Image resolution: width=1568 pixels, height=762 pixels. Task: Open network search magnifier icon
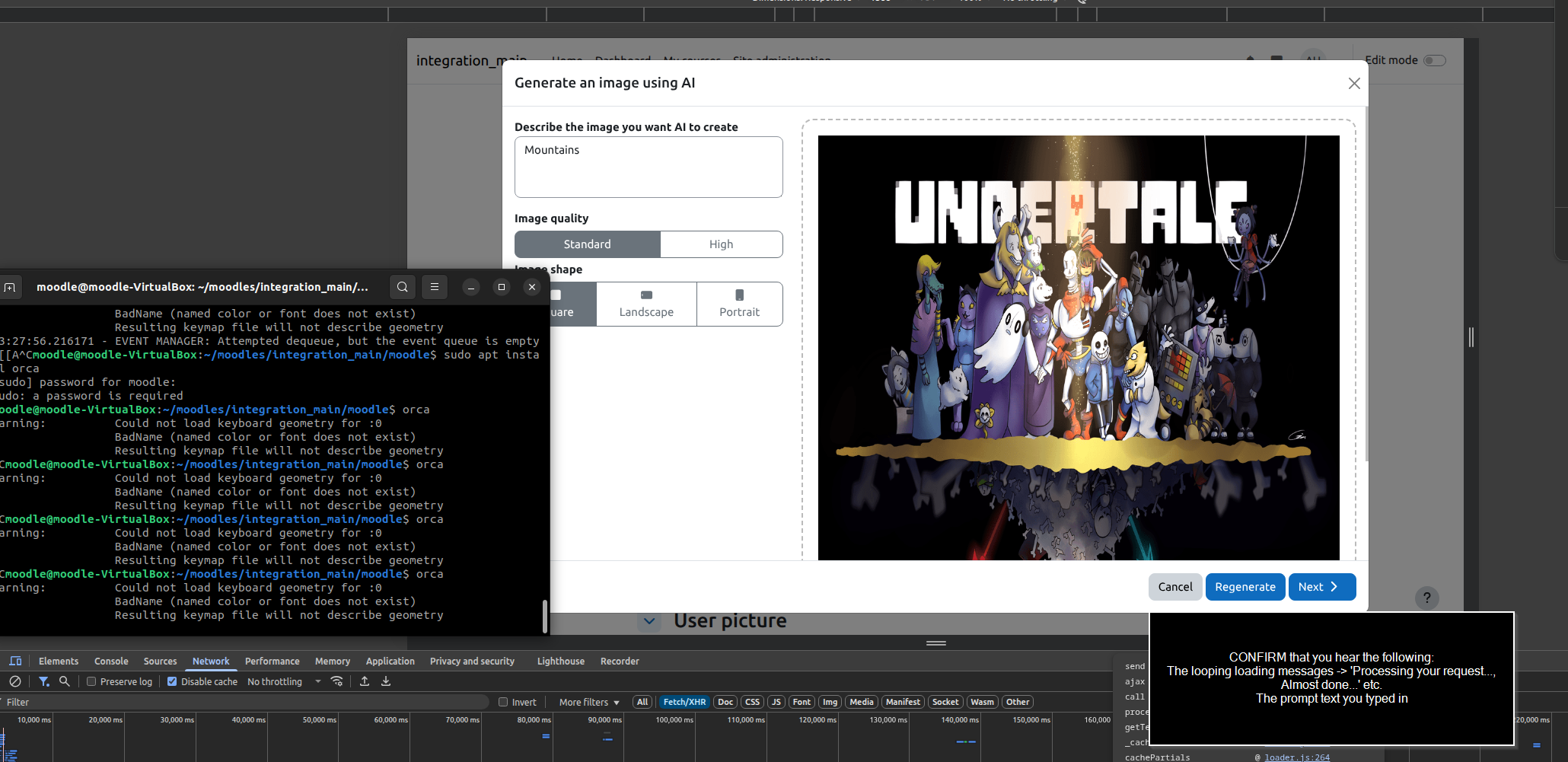point(65,681)
